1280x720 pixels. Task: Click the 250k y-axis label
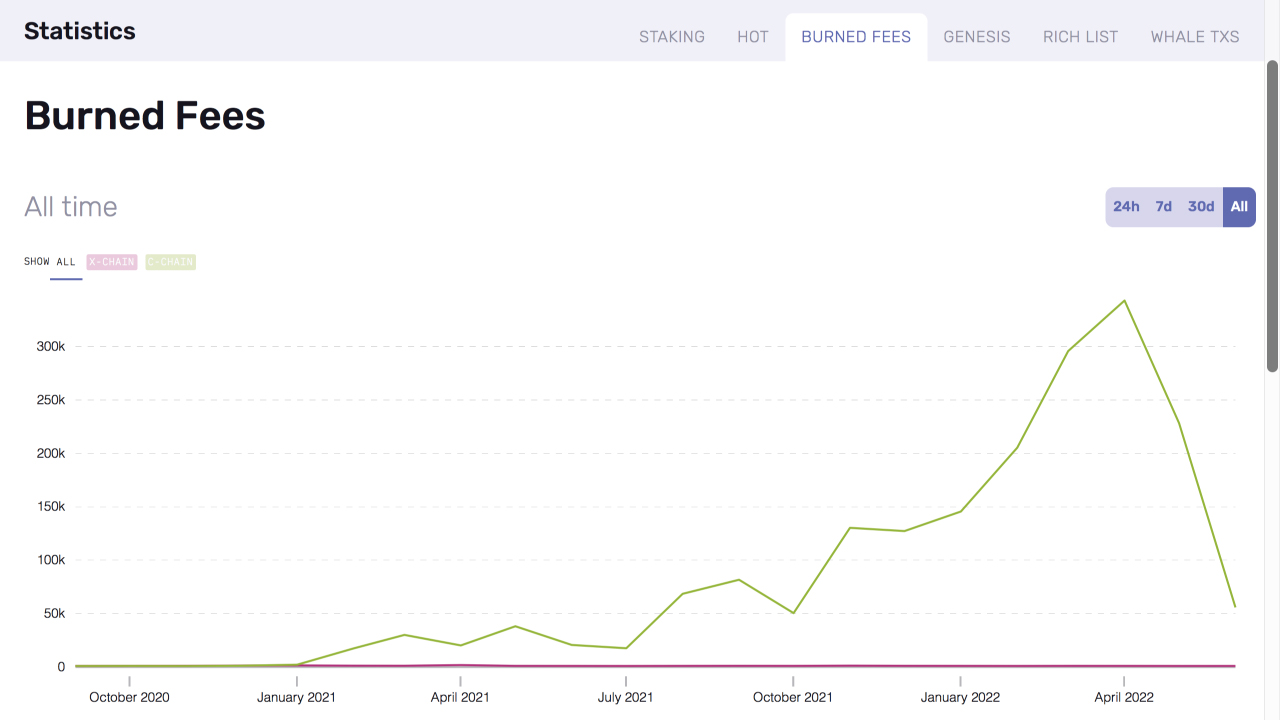[49, 400]
